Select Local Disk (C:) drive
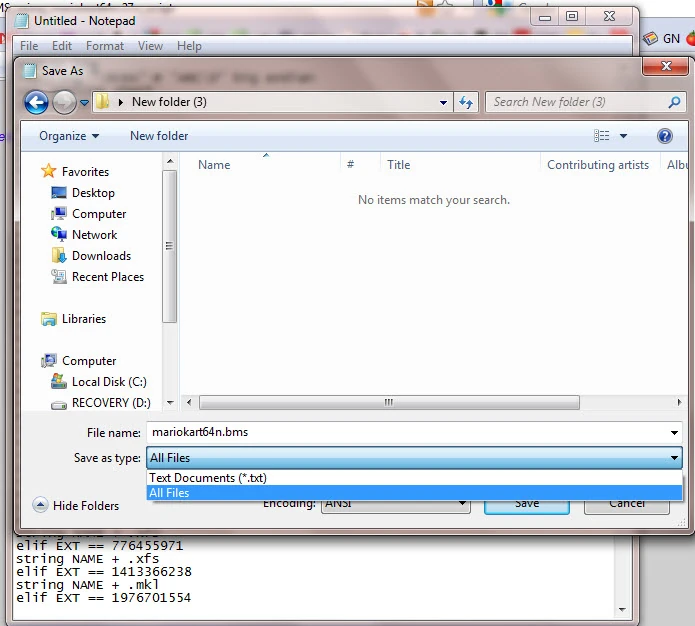This screenshot has width=695, height=626. [109, 382]
